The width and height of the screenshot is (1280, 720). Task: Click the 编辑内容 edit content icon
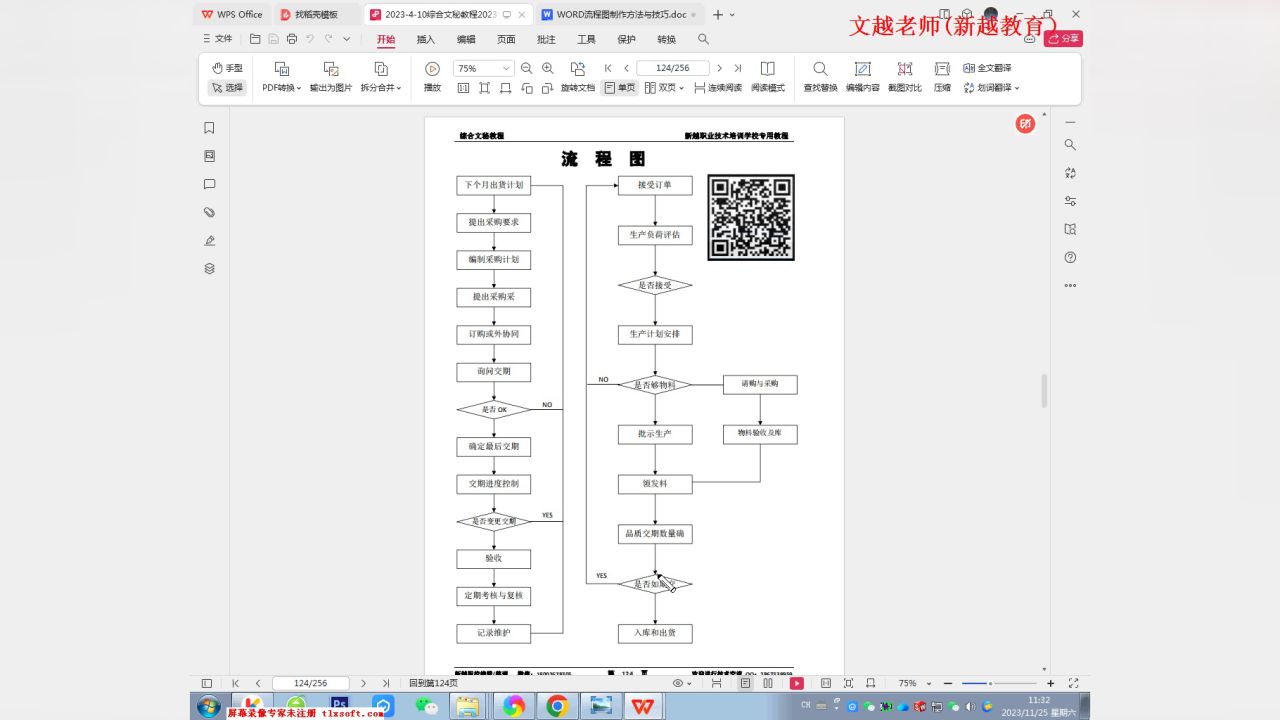click(862, 77)
